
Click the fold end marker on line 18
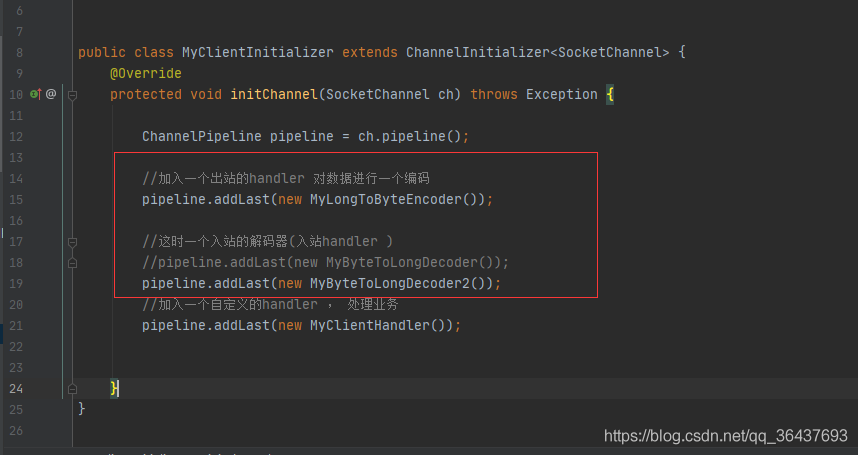coord(72,263)
